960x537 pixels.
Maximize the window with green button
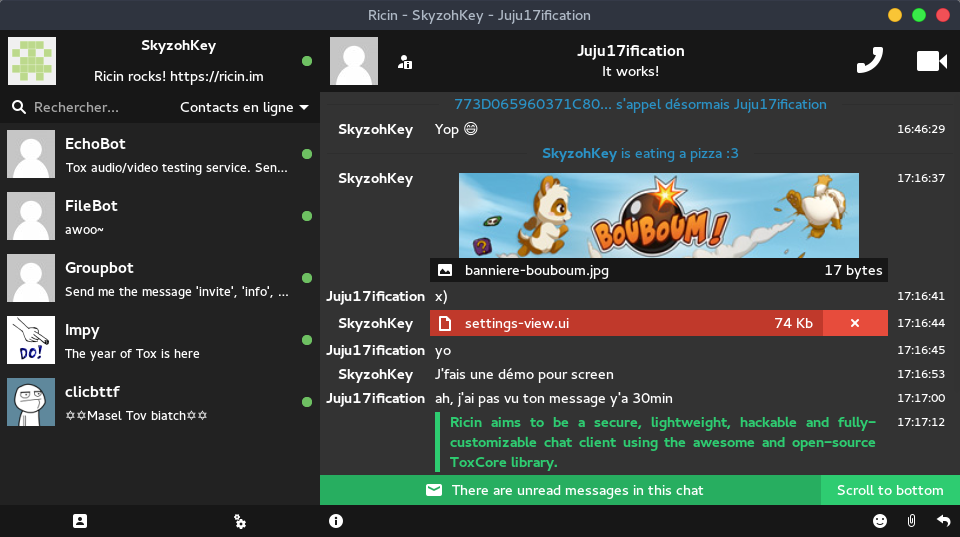[x=919, y=15]
